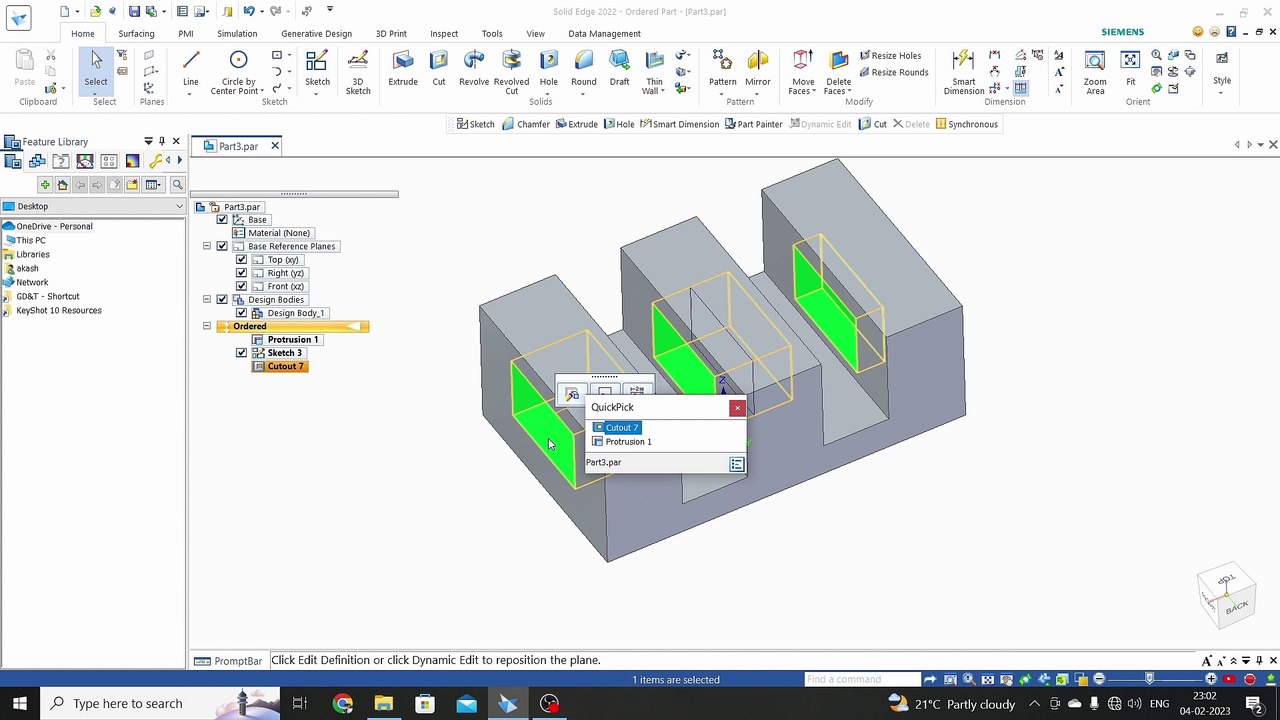Select the Revolved Cut tool
This screenshot has width=1280, height=720.
(x=511, y=71)
